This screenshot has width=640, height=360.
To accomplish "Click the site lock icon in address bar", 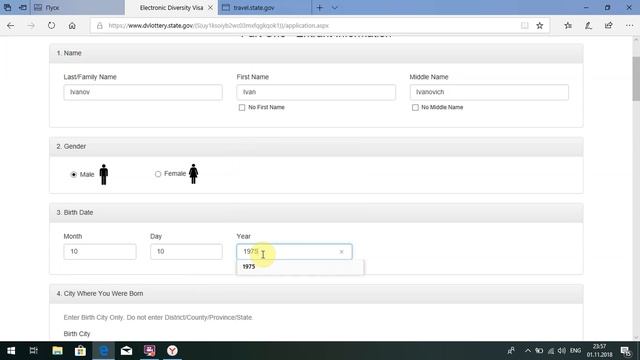I will click(100, 26).
